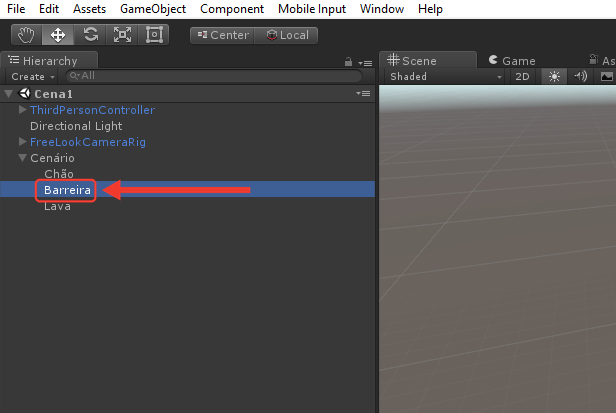Screen dimensions: 616x413
Task: Select the Barreira object
Action: [67, 190]
